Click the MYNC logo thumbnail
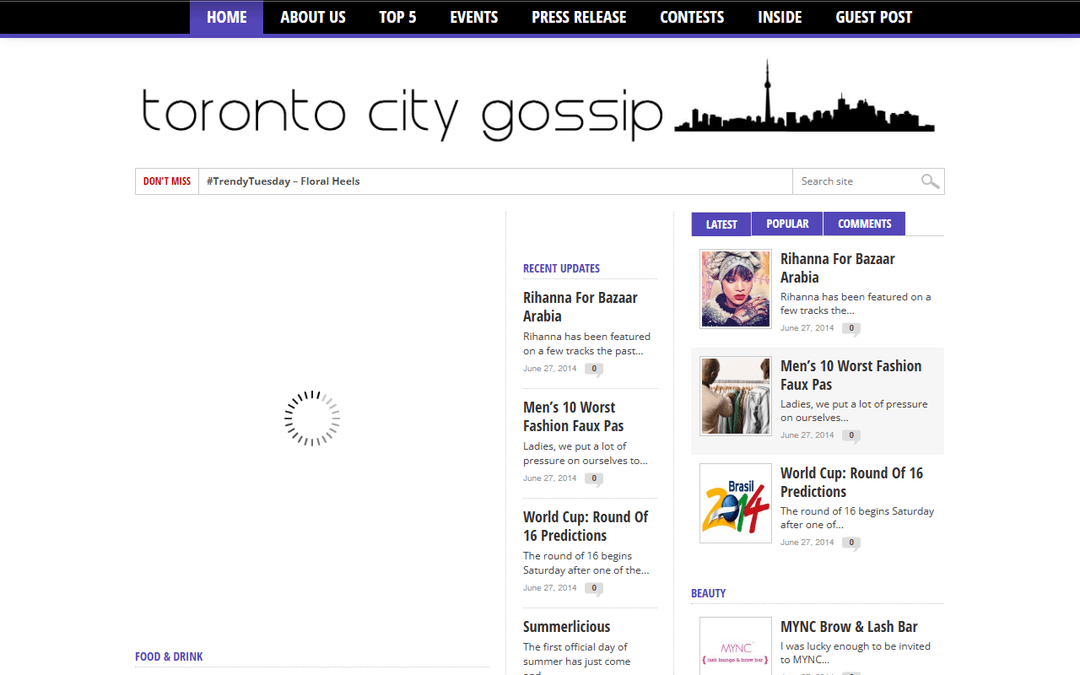The height and width of the screenshot is (675, 1080). click(736, 647)
